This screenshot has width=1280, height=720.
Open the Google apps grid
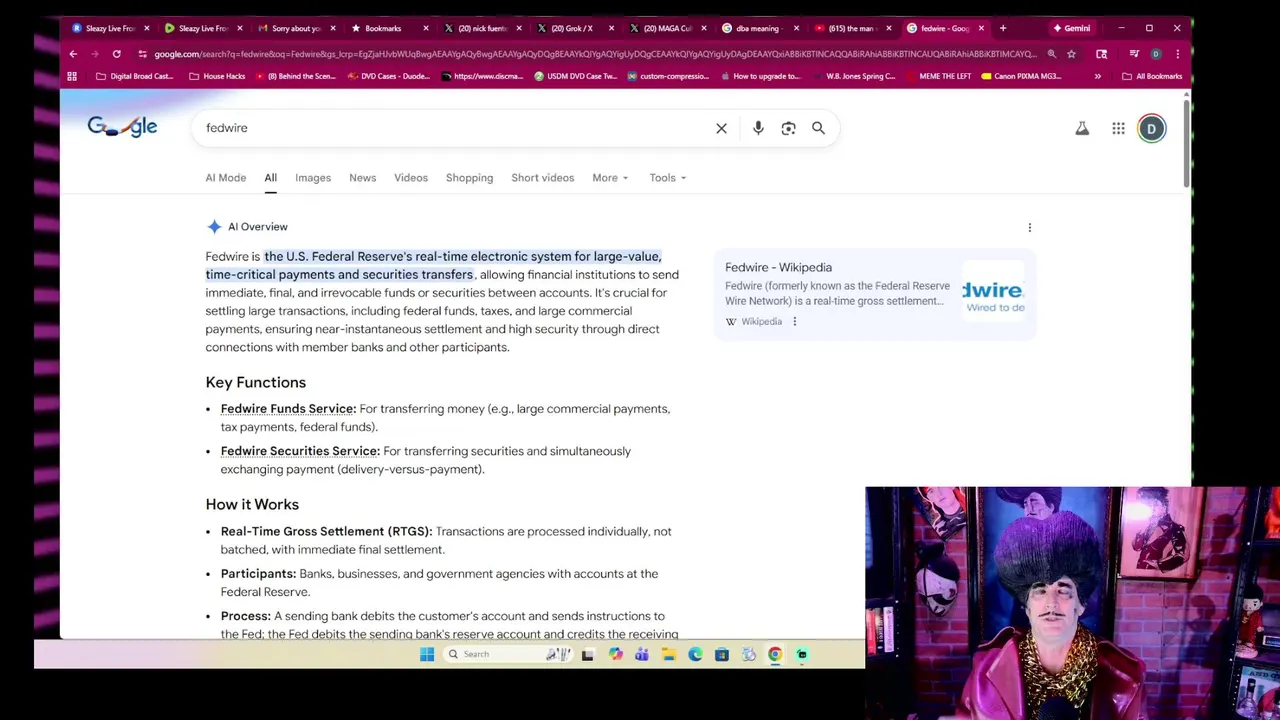coord(1118,128)
